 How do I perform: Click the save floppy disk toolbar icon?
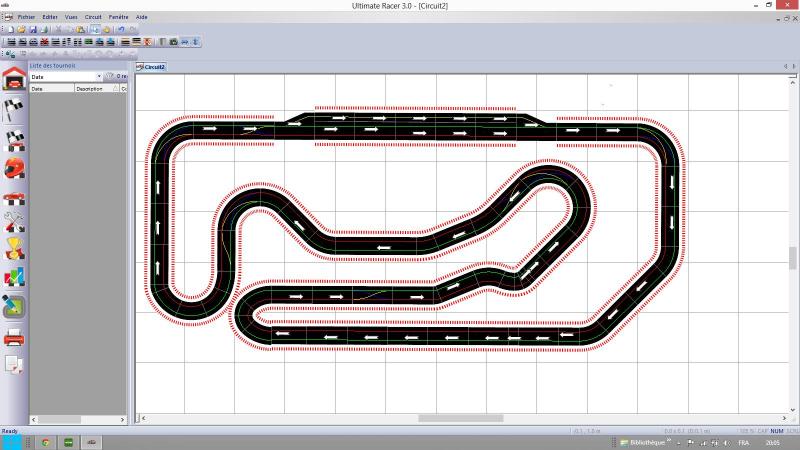pos(33,30)
